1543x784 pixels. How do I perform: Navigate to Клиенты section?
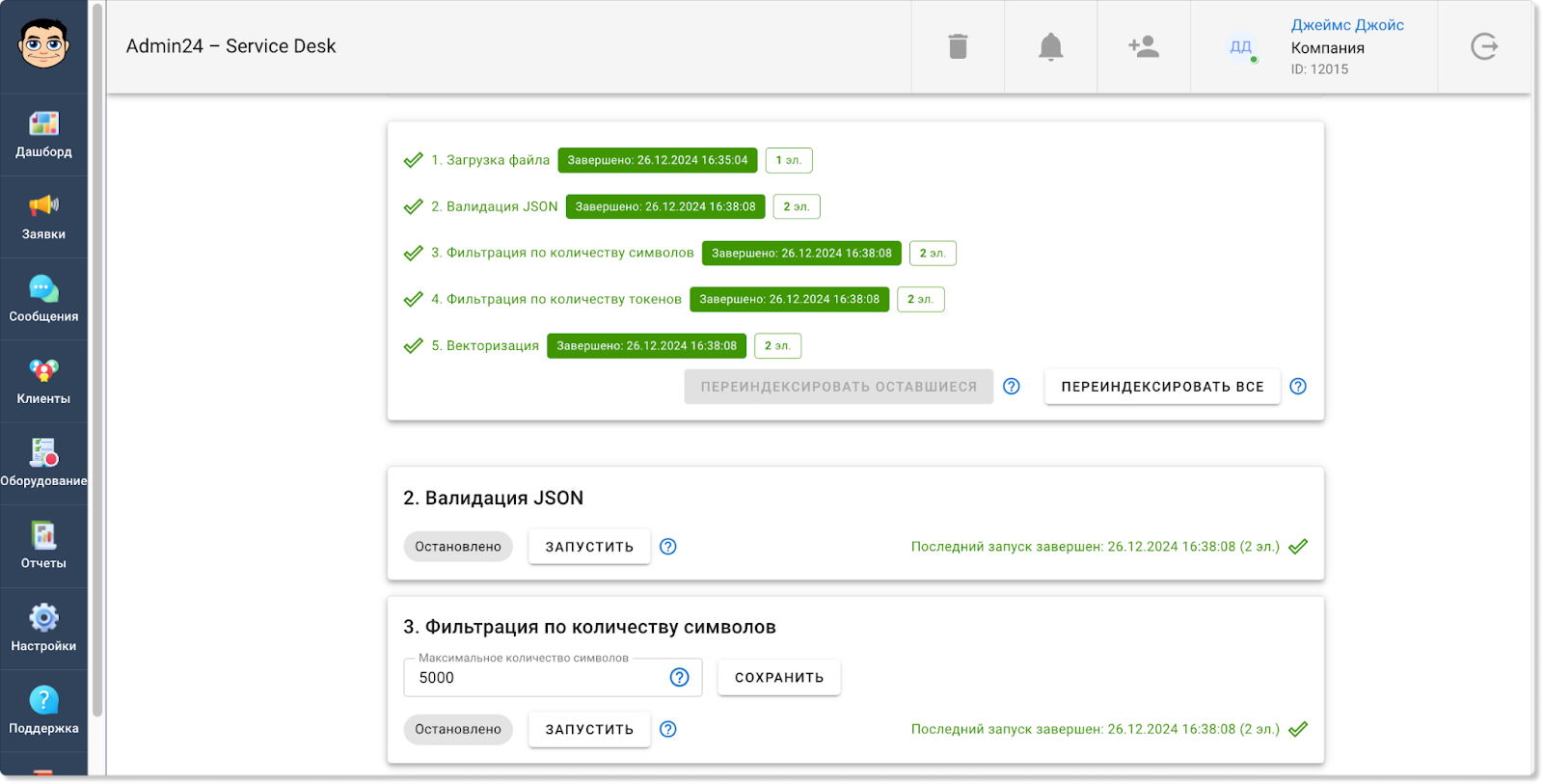pyautogui.click(x=43, y=382)
